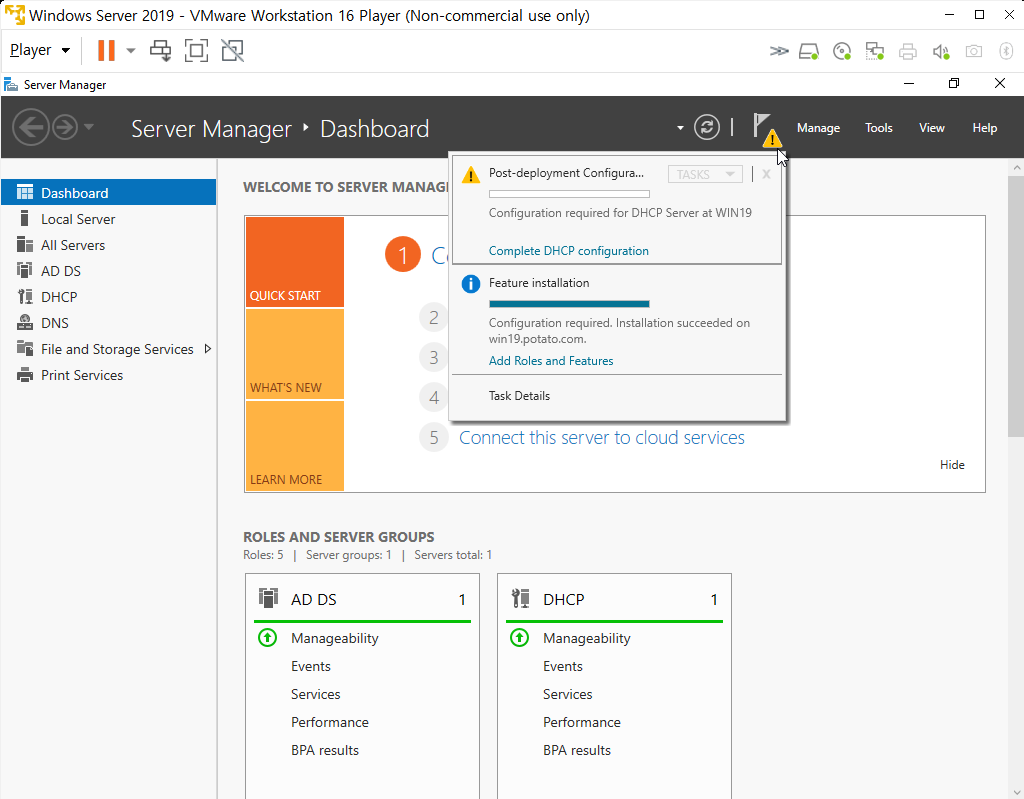Click the Bluetooth device icon
The image size is (1024, 799).
(x=1006, y=51)
